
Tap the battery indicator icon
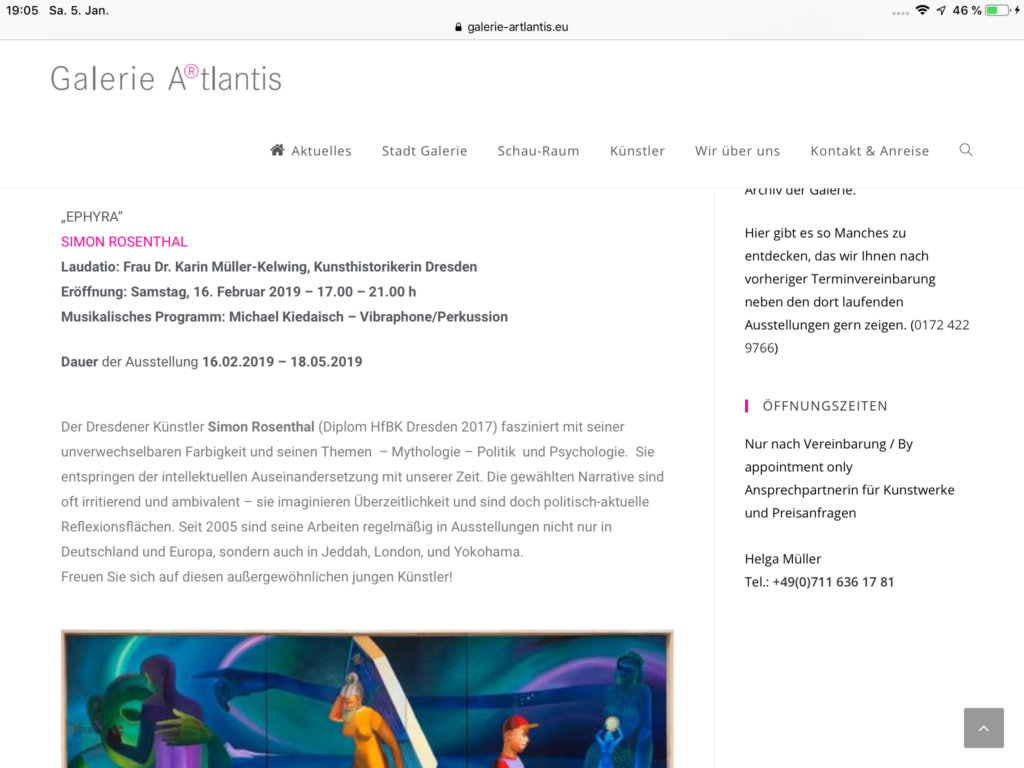pyautogui.click(x=998, y=10)
